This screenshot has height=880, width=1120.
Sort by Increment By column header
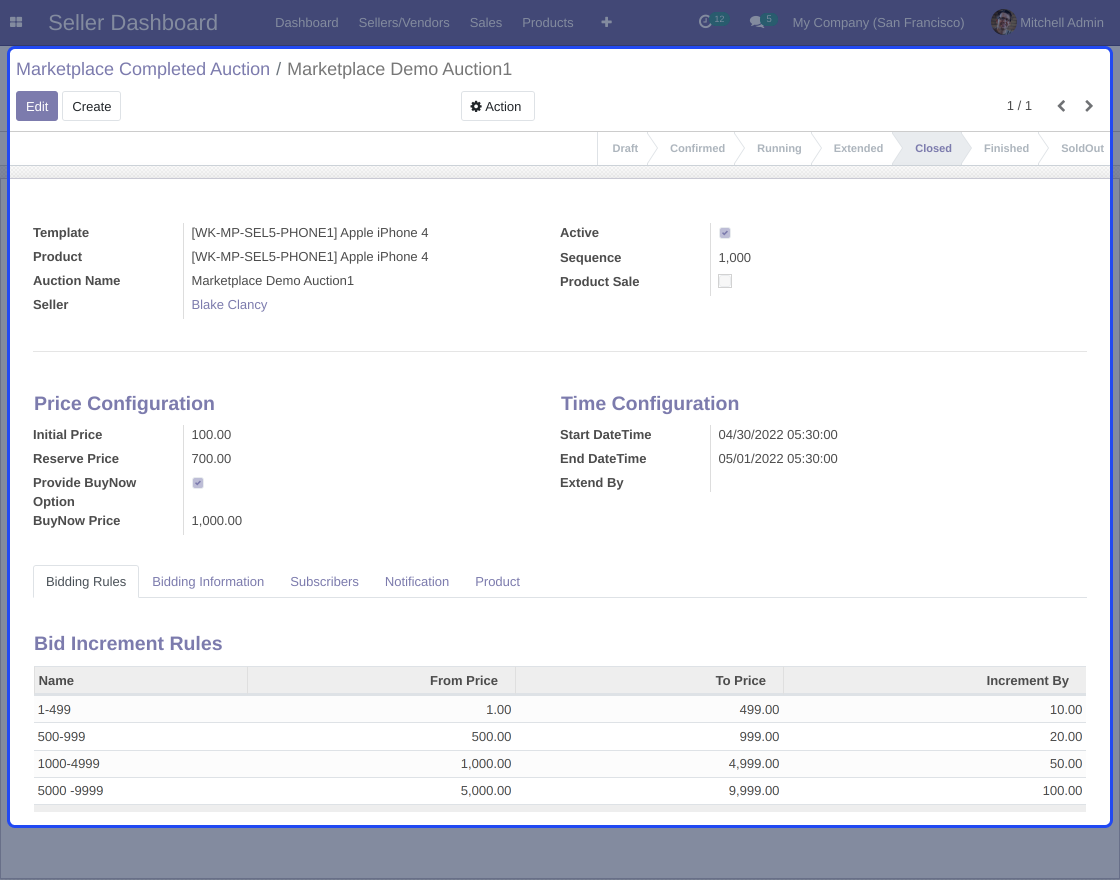click(x=934, y=681)
